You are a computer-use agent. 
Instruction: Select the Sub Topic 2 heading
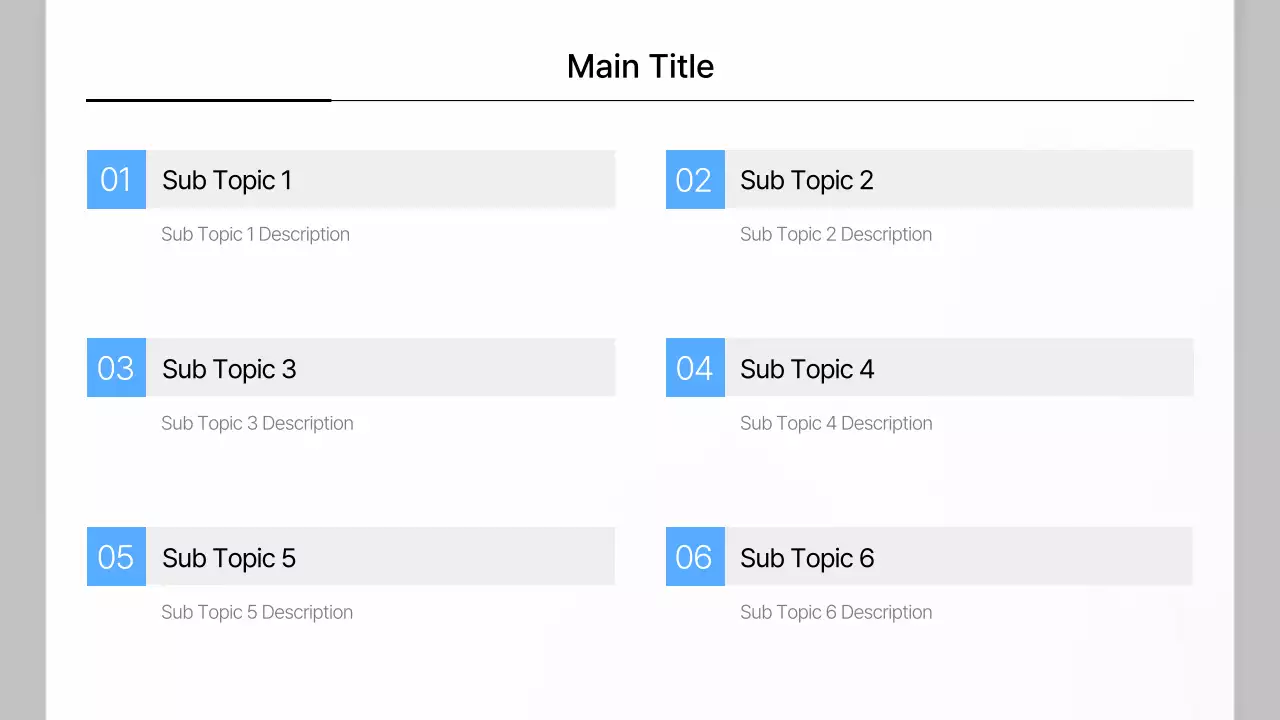pos(807,180)
